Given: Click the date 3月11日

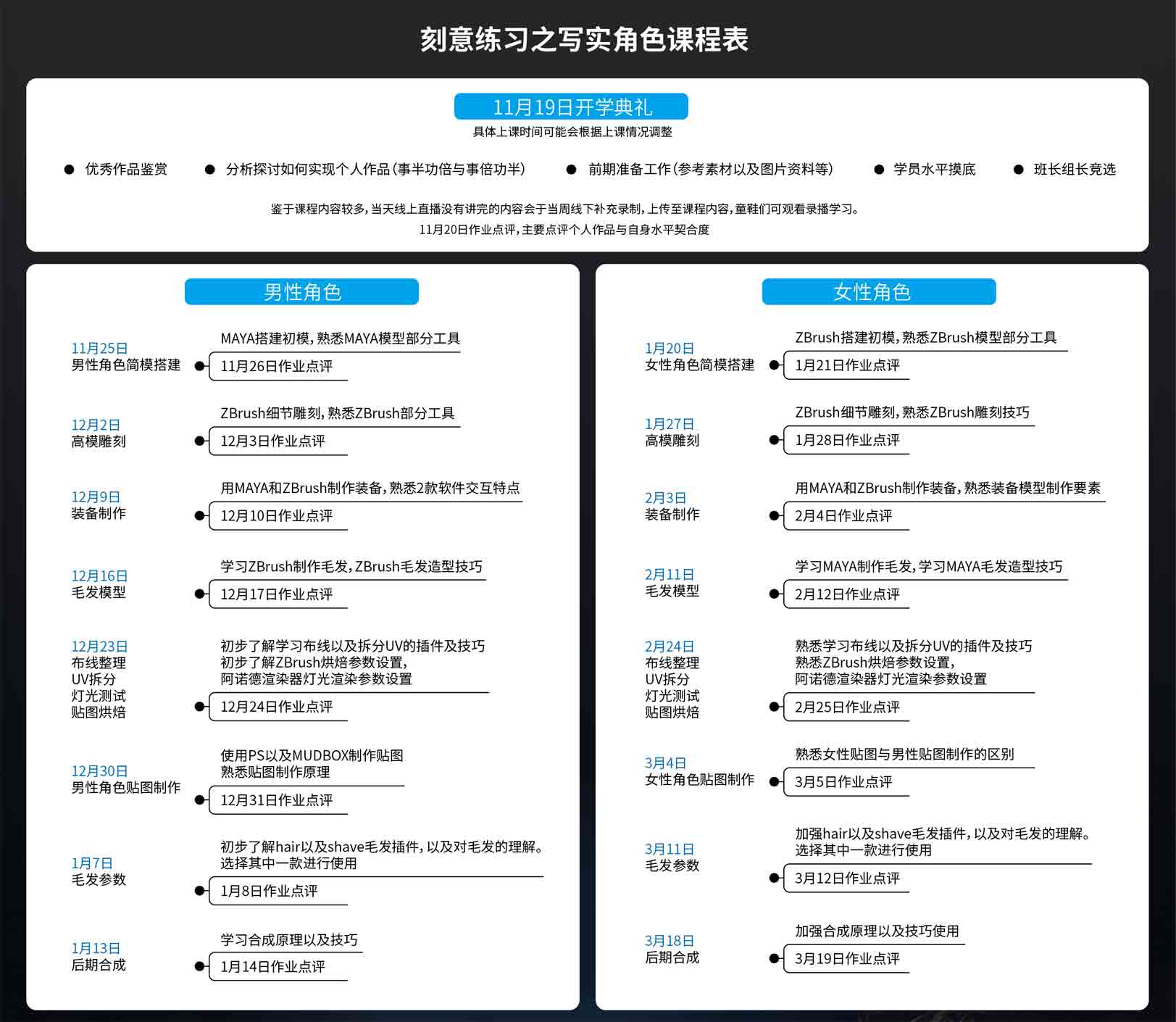Looking at the screenshot, I should pyautogui.click(x=670, y=849).
